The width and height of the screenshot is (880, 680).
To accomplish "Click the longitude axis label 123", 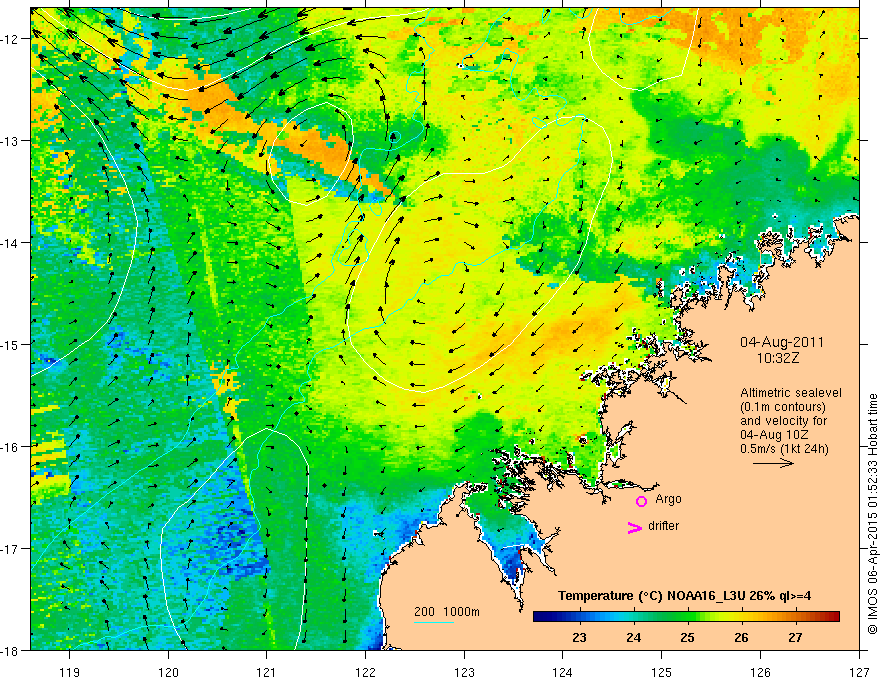I will (x=464, y=672).
